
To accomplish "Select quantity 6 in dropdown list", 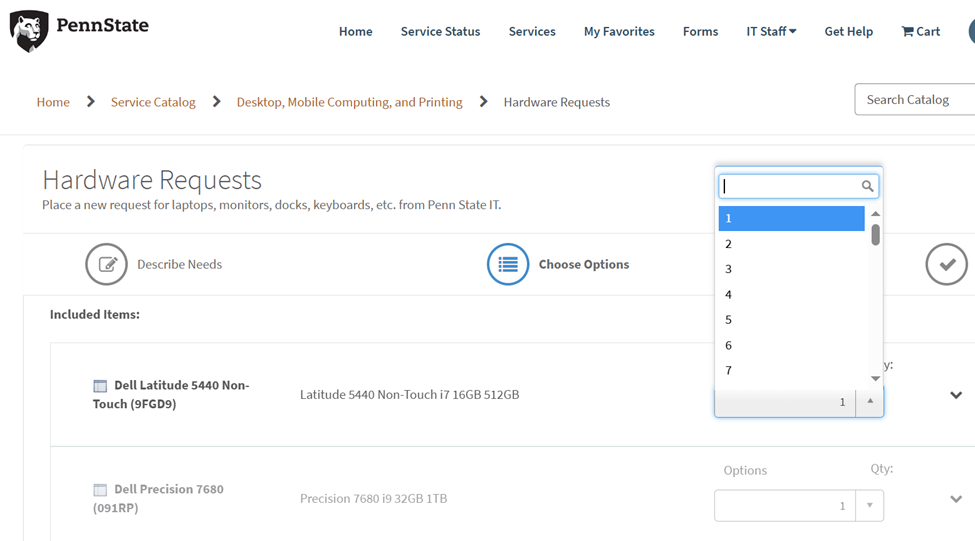I will (792, 345).
